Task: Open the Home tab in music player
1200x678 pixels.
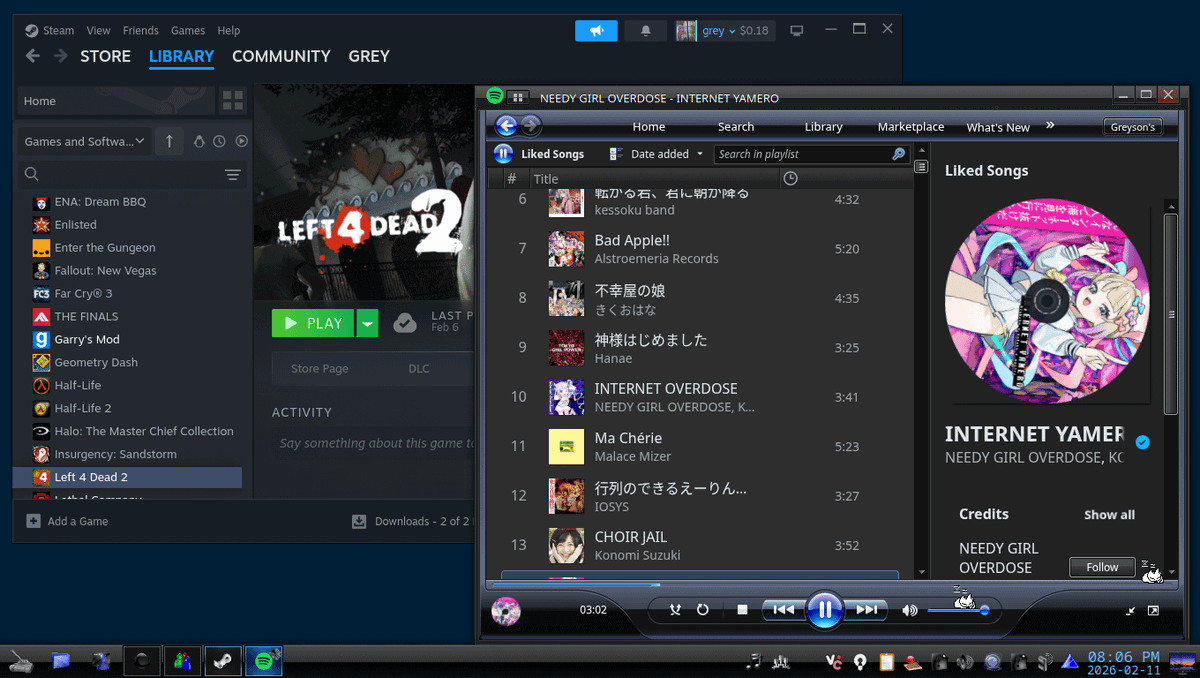Action: pos(648,127)
